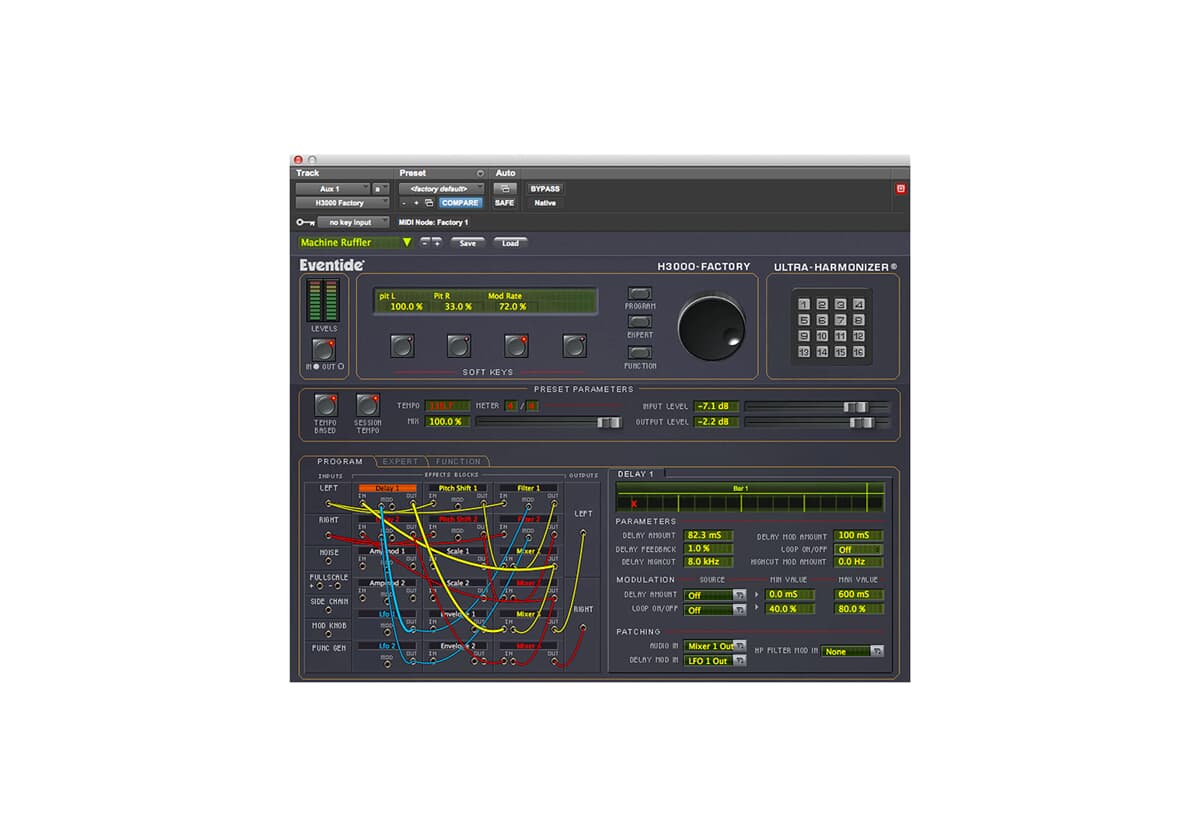Click the Load button next to Save
This screenshot has width=1200, height=837.
[510, 242]
